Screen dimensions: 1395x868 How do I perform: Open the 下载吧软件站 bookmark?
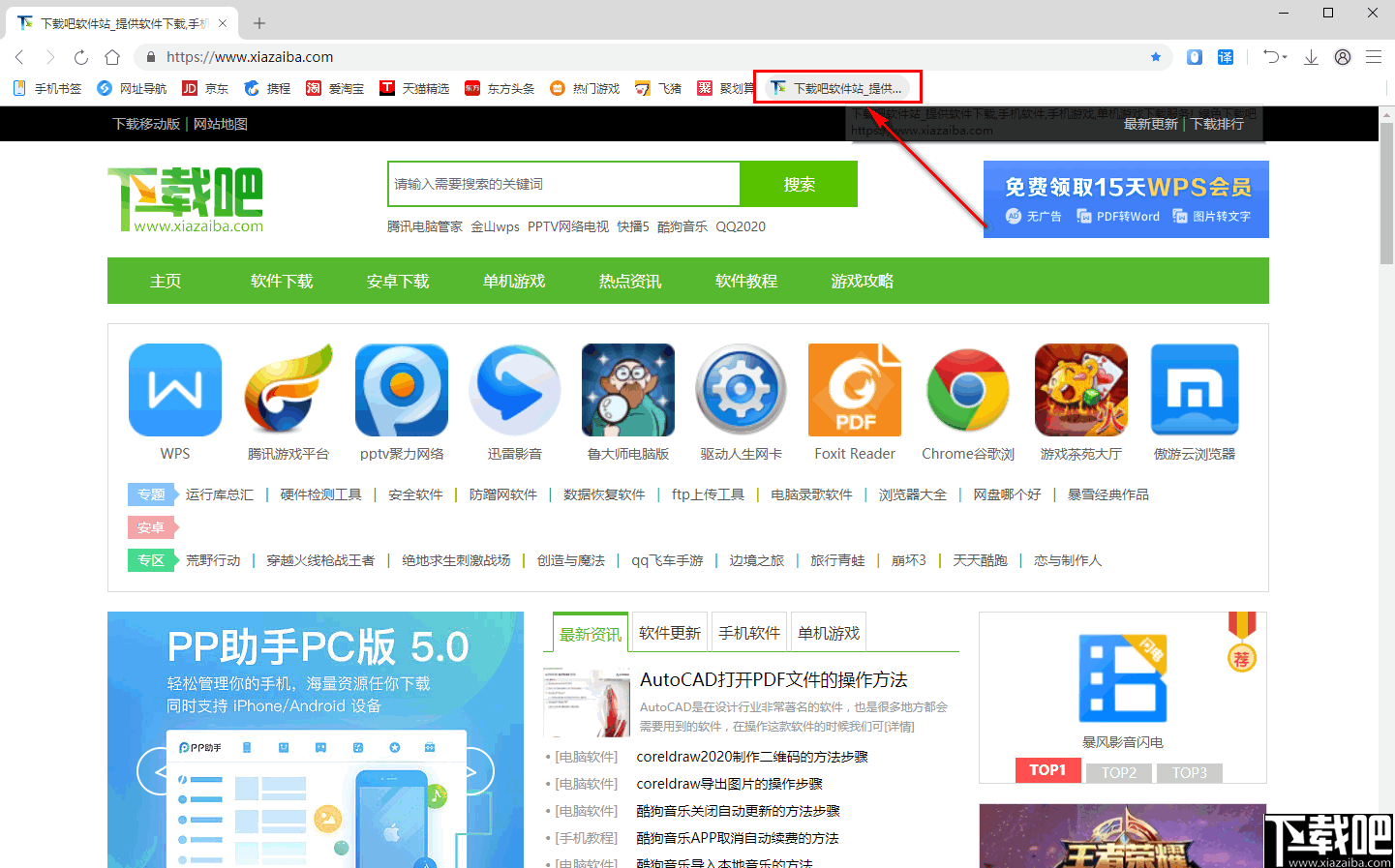pyautogui.click(x=837, y=88)
